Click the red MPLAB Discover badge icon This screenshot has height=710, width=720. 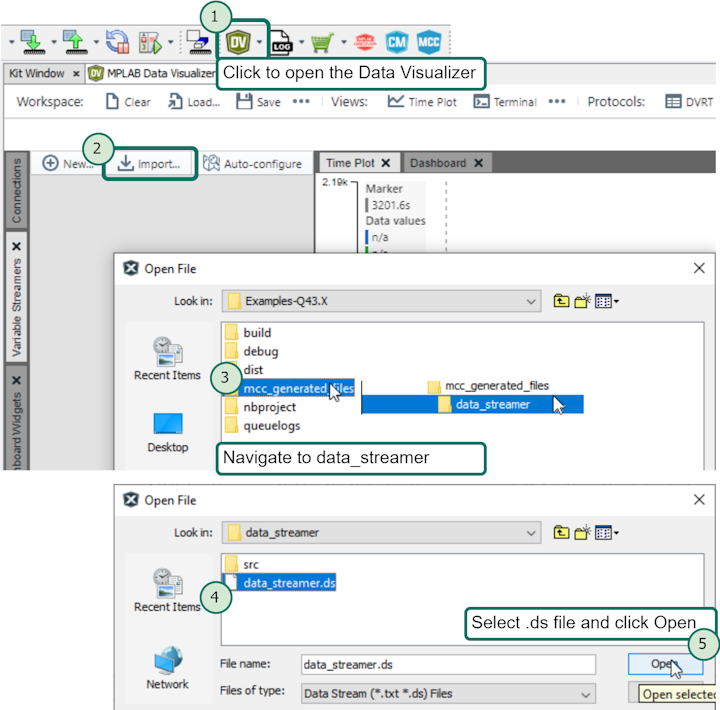click(x=365, y=42)
